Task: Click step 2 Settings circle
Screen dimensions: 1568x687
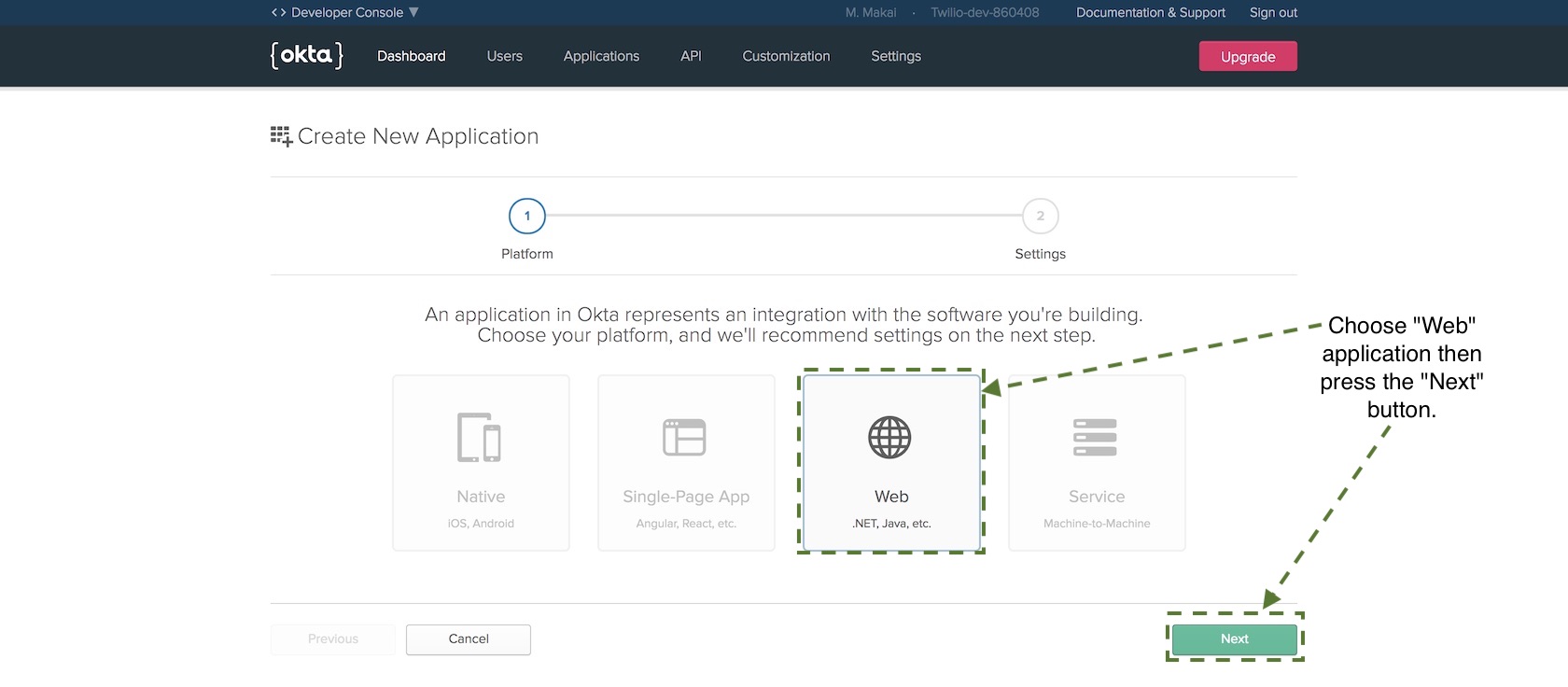Action: click(x=1041, y=216)
